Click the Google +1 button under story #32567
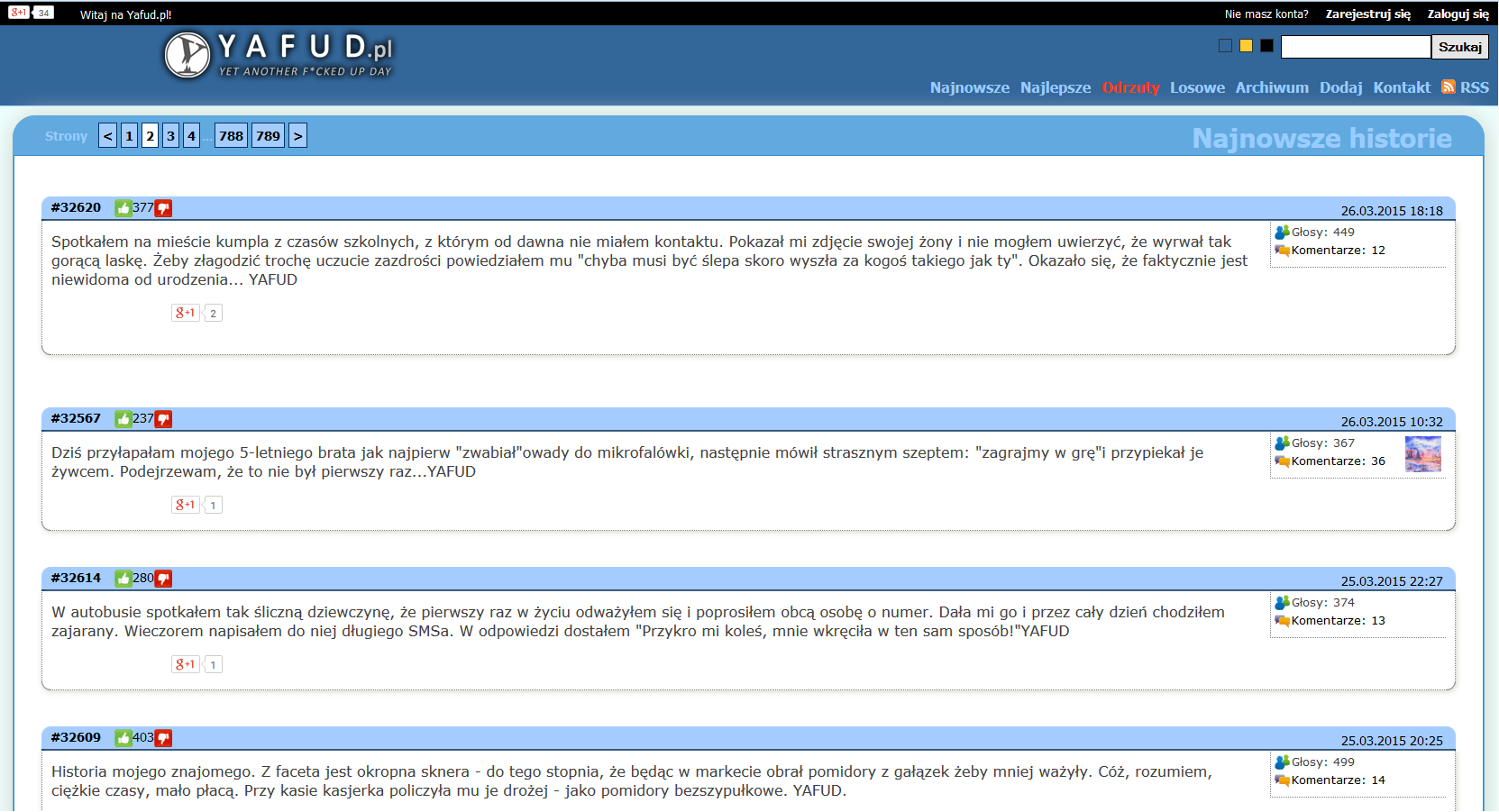The width and height of the screenshot is (1499, 812). tap(186, 505)
